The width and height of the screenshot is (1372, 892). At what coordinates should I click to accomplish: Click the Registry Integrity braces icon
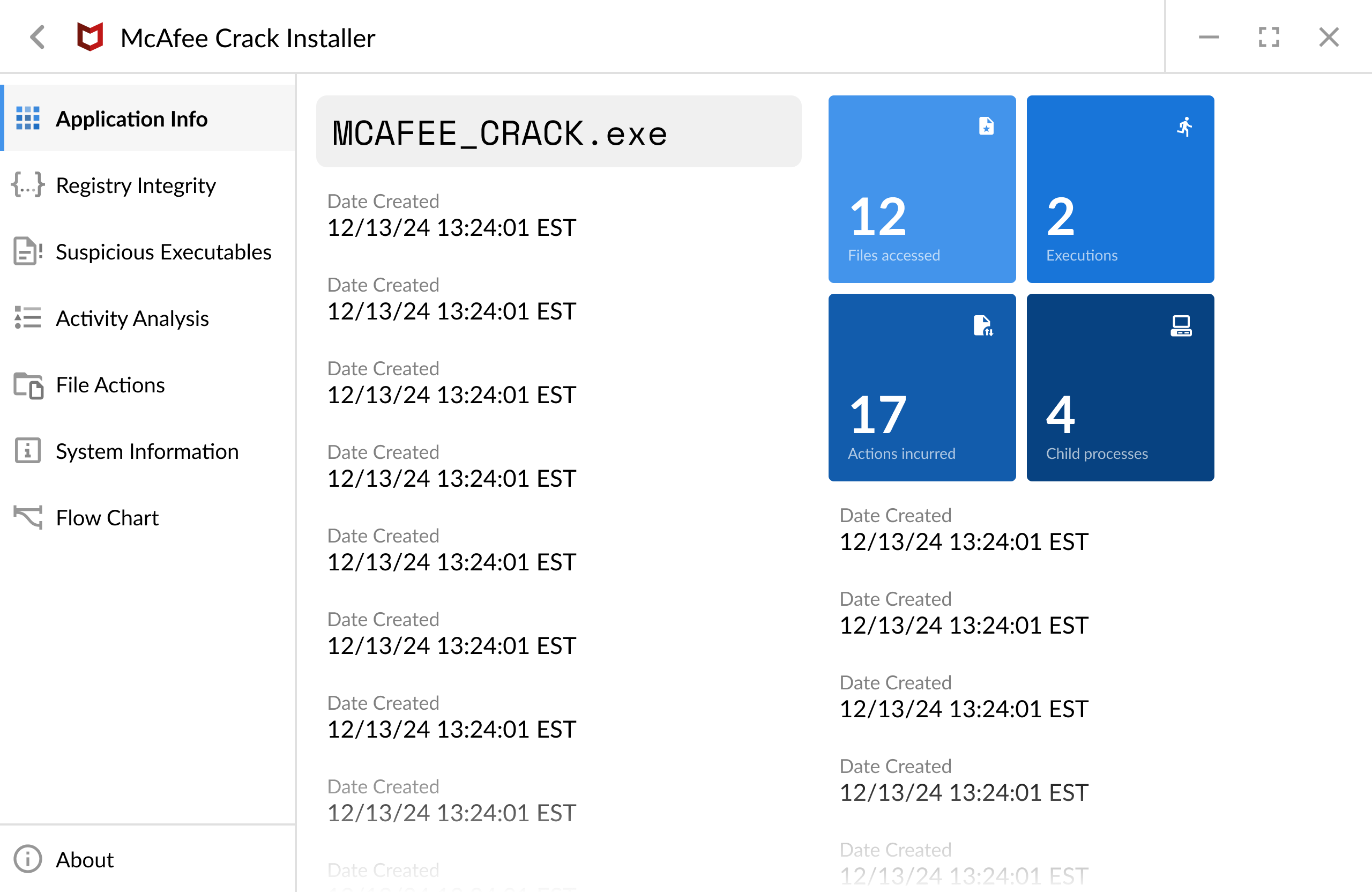click(28, 185)
